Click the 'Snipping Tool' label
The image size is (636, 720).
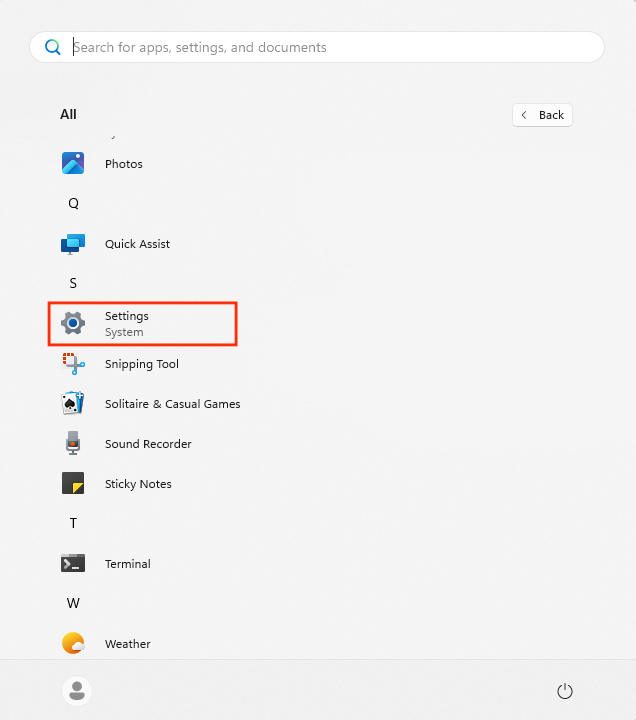tap(142, 364)
